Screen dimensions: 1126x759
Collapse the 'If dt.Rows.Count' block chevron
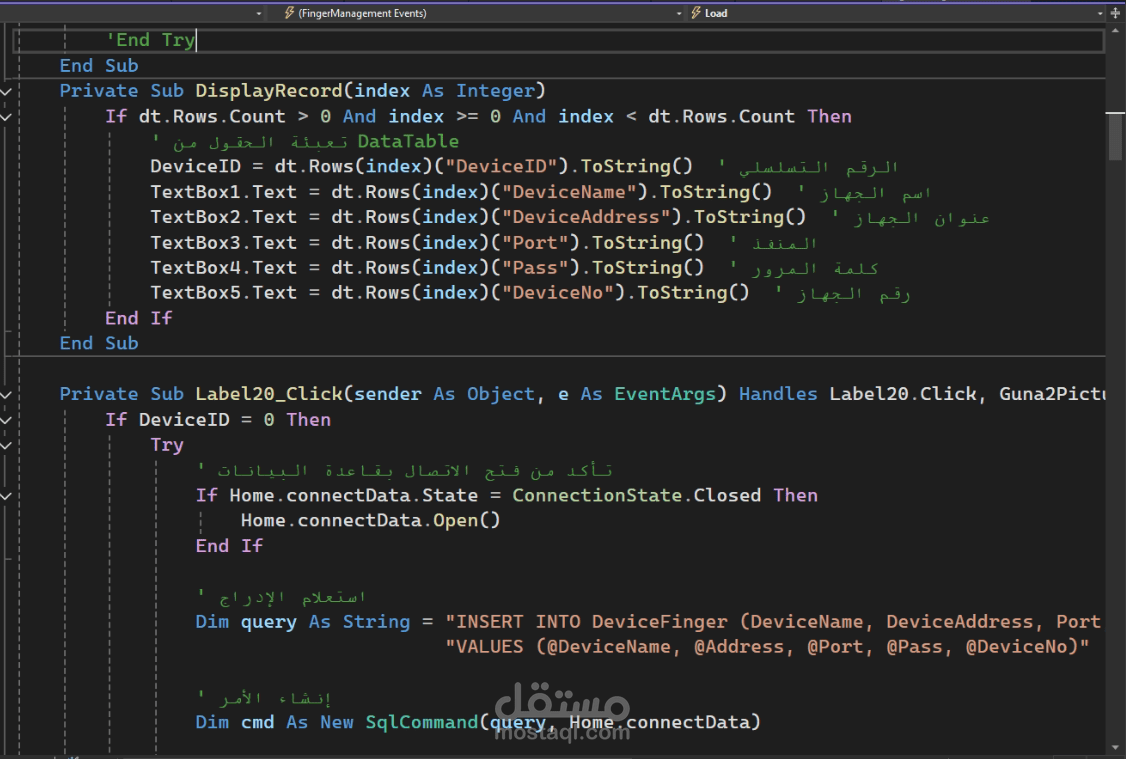coord(6,117)
